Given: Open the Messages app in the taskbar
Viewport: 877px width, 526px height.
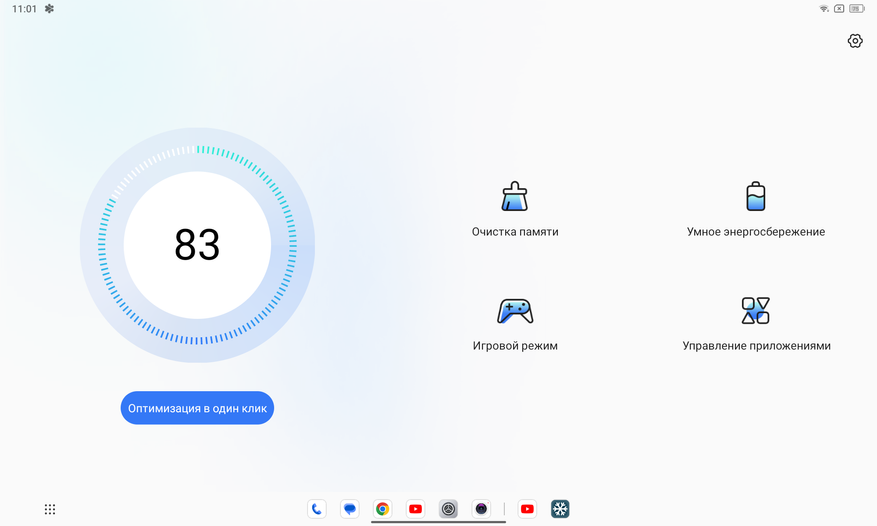Looking at the screenshot, I should click(x=350, y=509).
